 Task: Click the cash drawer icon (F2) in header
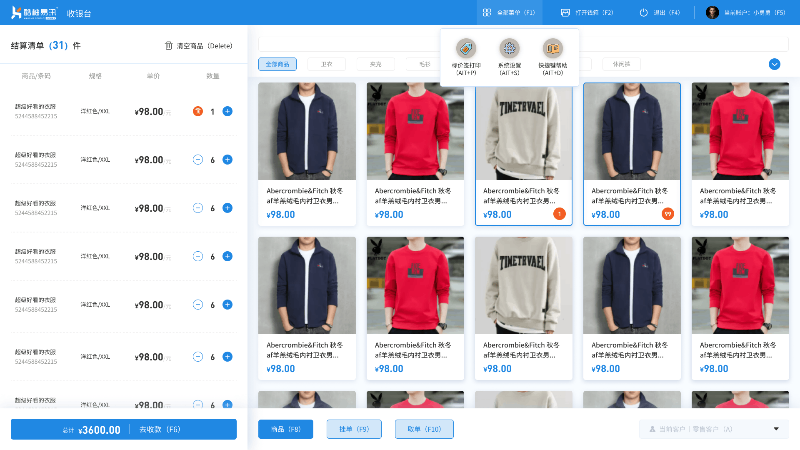point(565,13)
